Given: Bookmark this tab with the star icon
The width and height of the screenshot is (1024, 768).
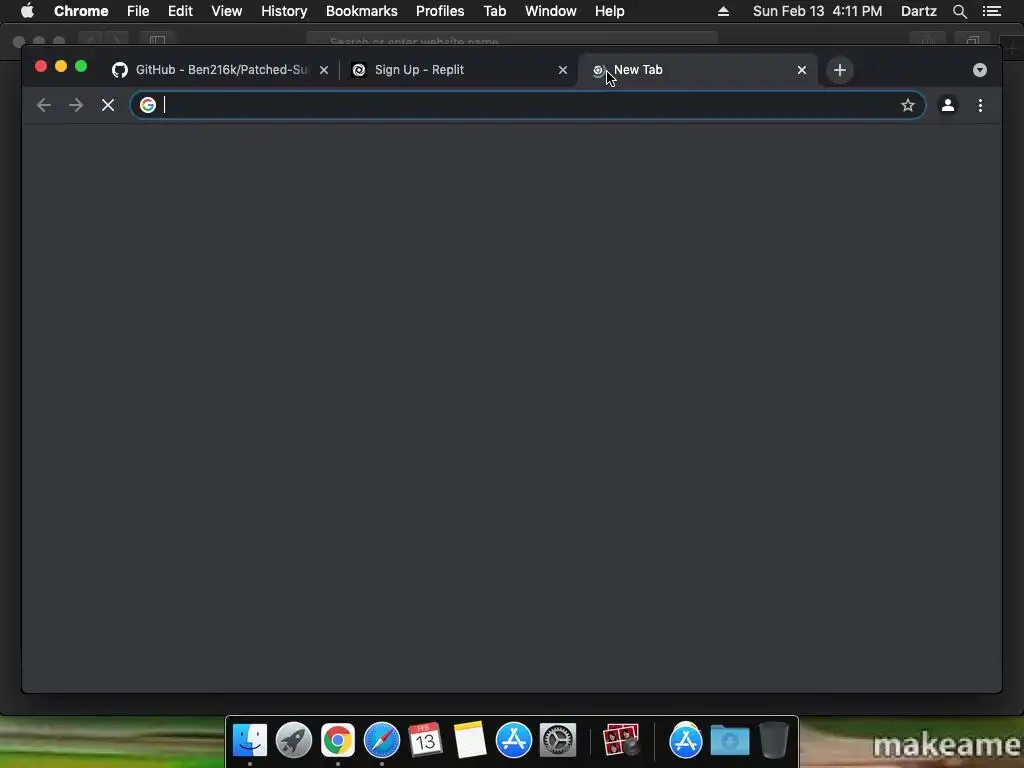Looking at the screenshot, I should pos(908,105).
